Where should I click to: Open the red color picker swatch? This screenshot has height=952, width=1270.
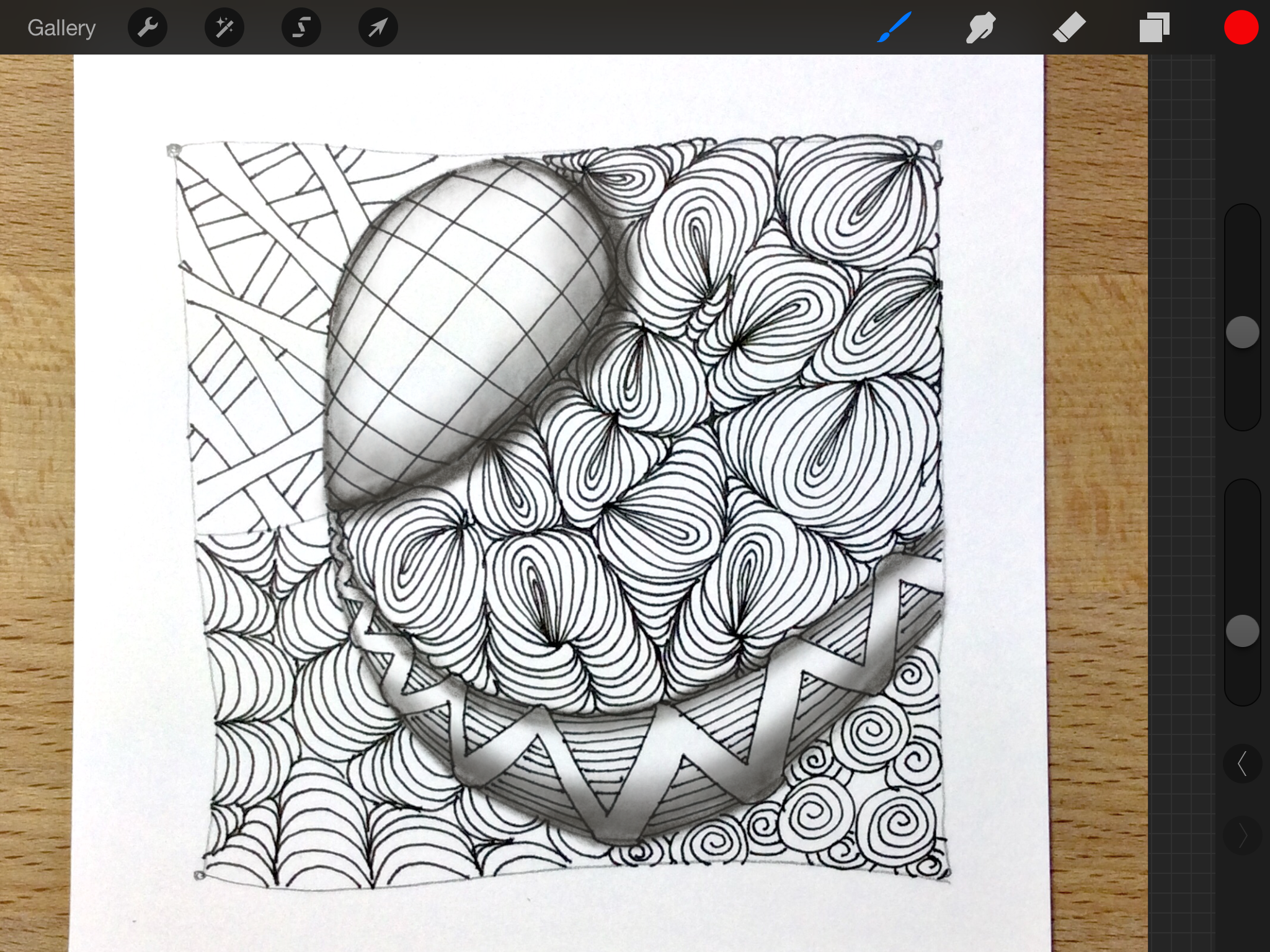1241,28
